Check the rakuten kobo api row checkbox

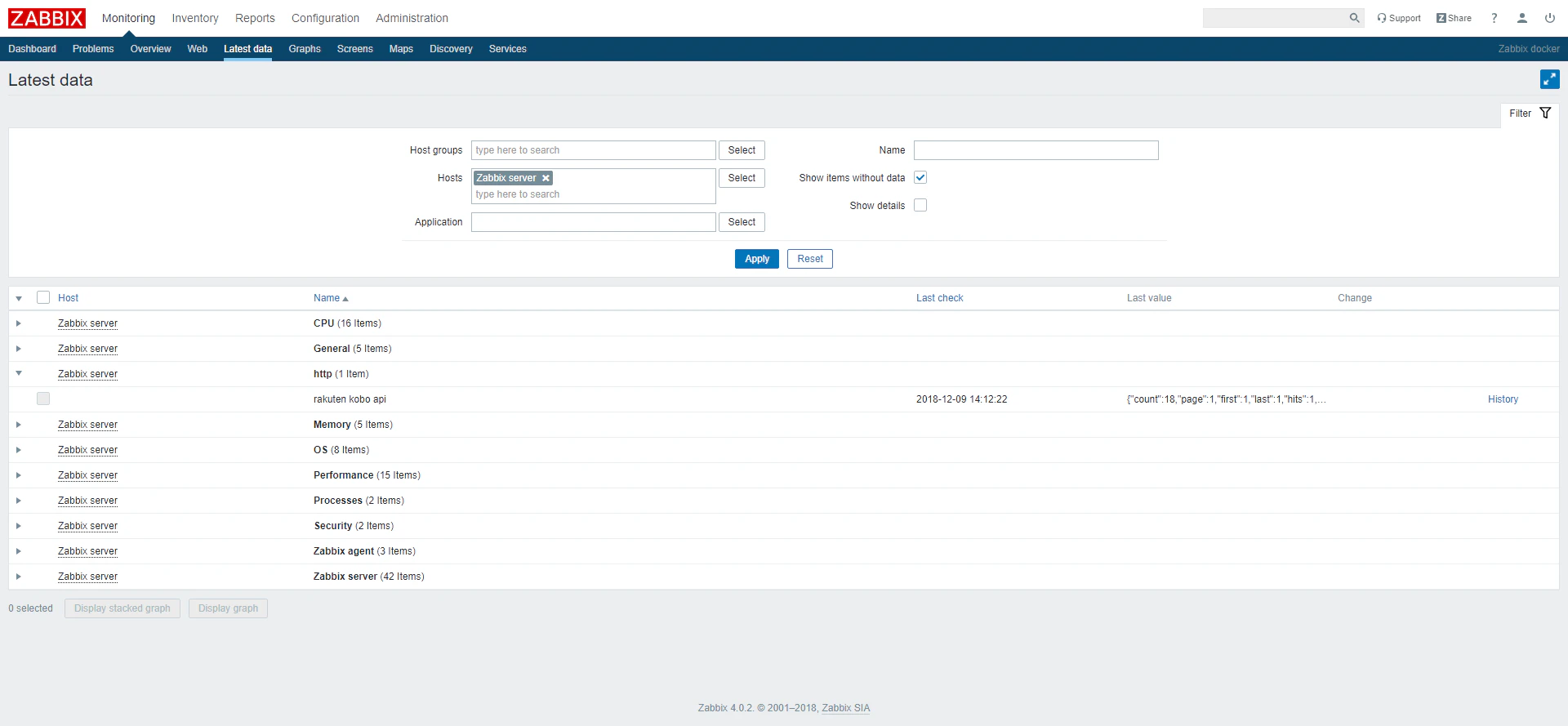pyautogui.click(x=43, y=399)
